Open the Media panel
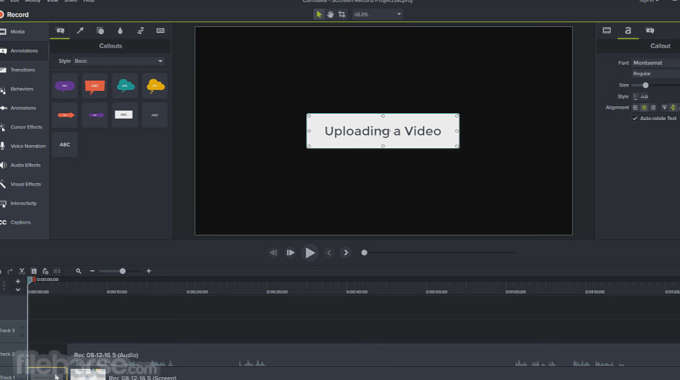 17,32
